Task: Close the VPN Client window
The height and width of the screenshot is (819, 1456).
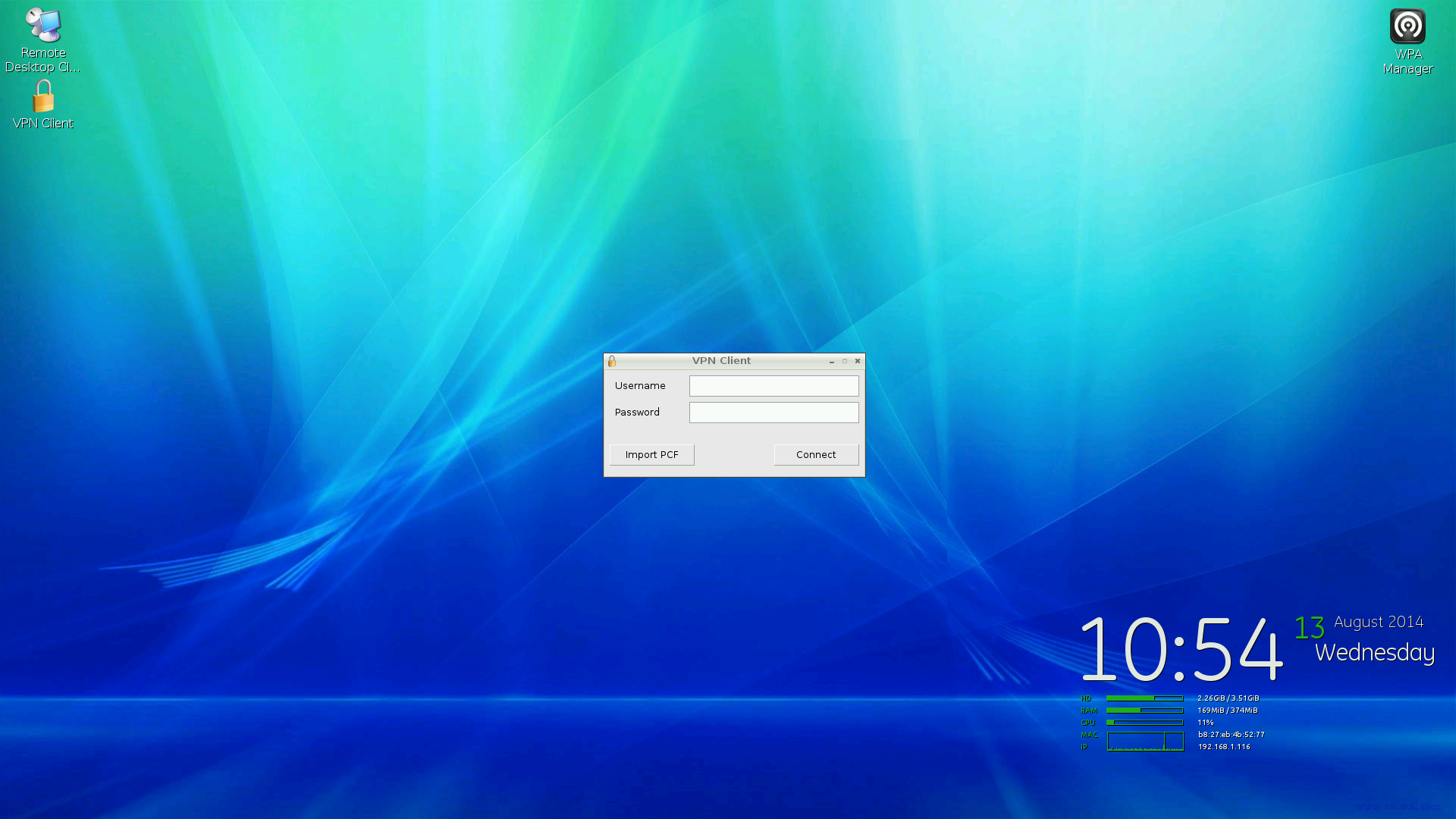Action: point(858,362)
